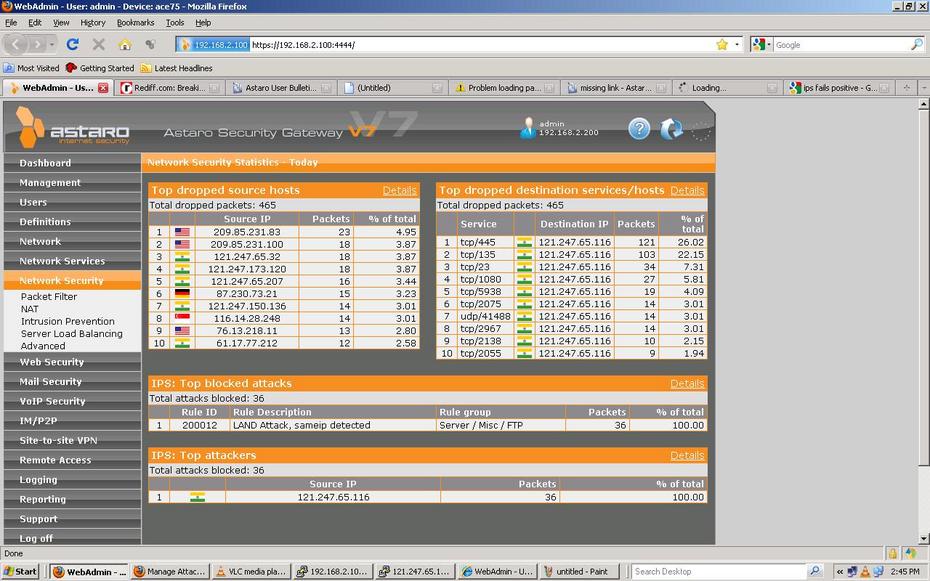Open untitled - Paint taskbar item

[x=580, y=572]
